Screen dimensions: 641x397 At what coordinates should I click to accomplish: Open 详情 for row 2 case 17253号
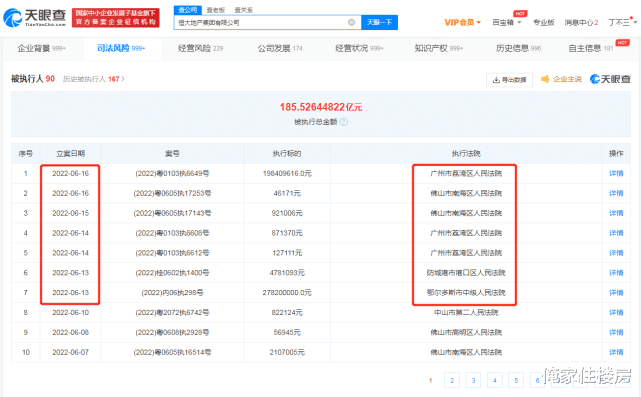(616, 193)
